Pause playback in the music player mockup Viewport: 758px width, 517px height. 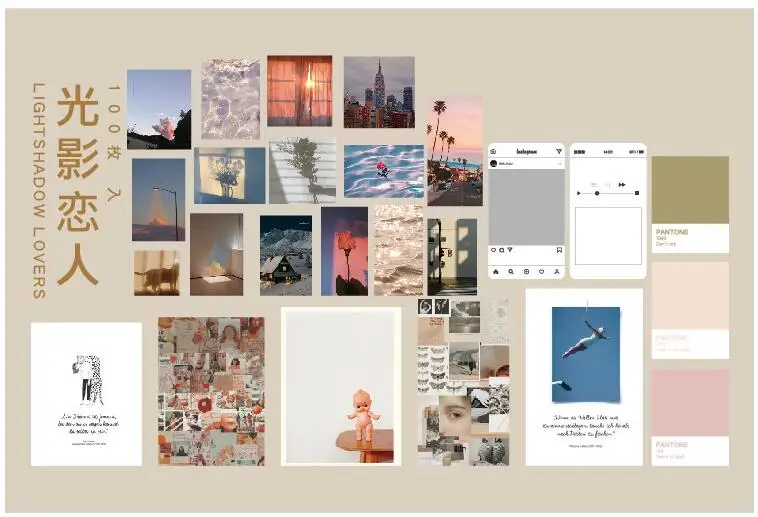pos(608,185)
